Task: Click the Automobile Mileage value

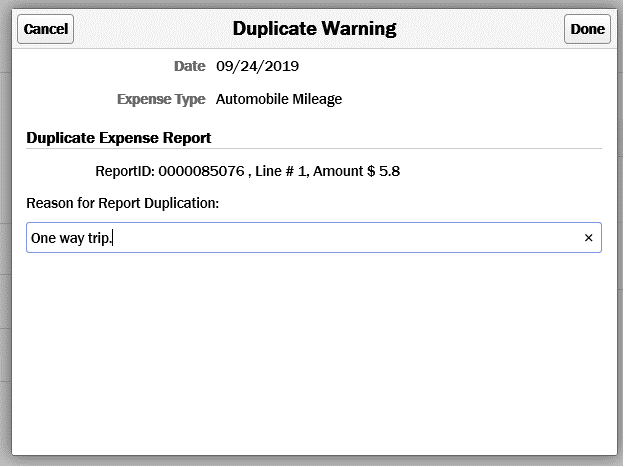Action: click(279, 99)
